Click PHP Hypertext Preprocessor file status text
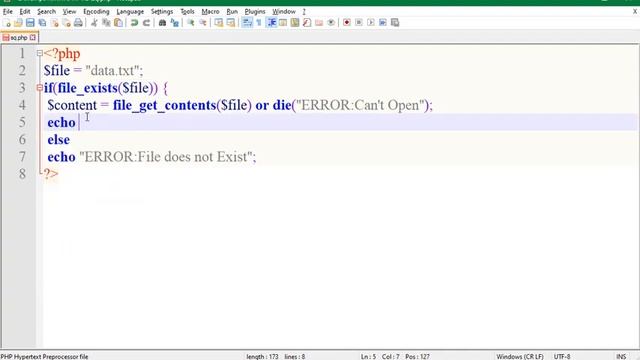The height and width of the screenshot is (360, 640). click(x=44, y=356)
